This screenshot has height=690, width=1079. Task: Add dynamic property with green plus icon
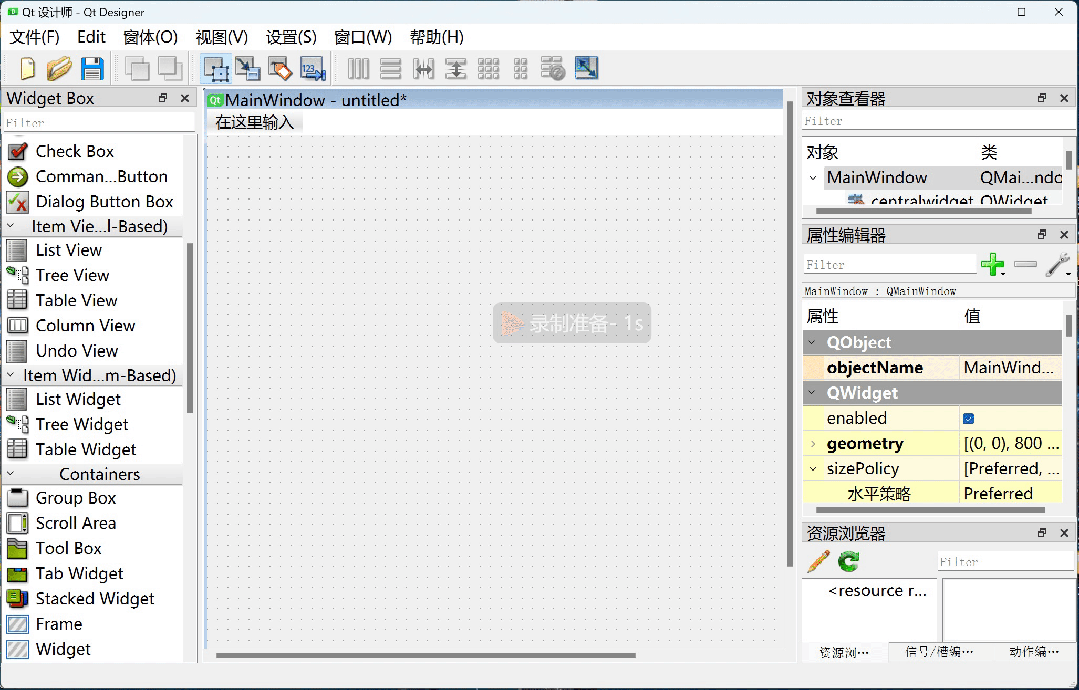pyautogui.click(x=992, y=264)
